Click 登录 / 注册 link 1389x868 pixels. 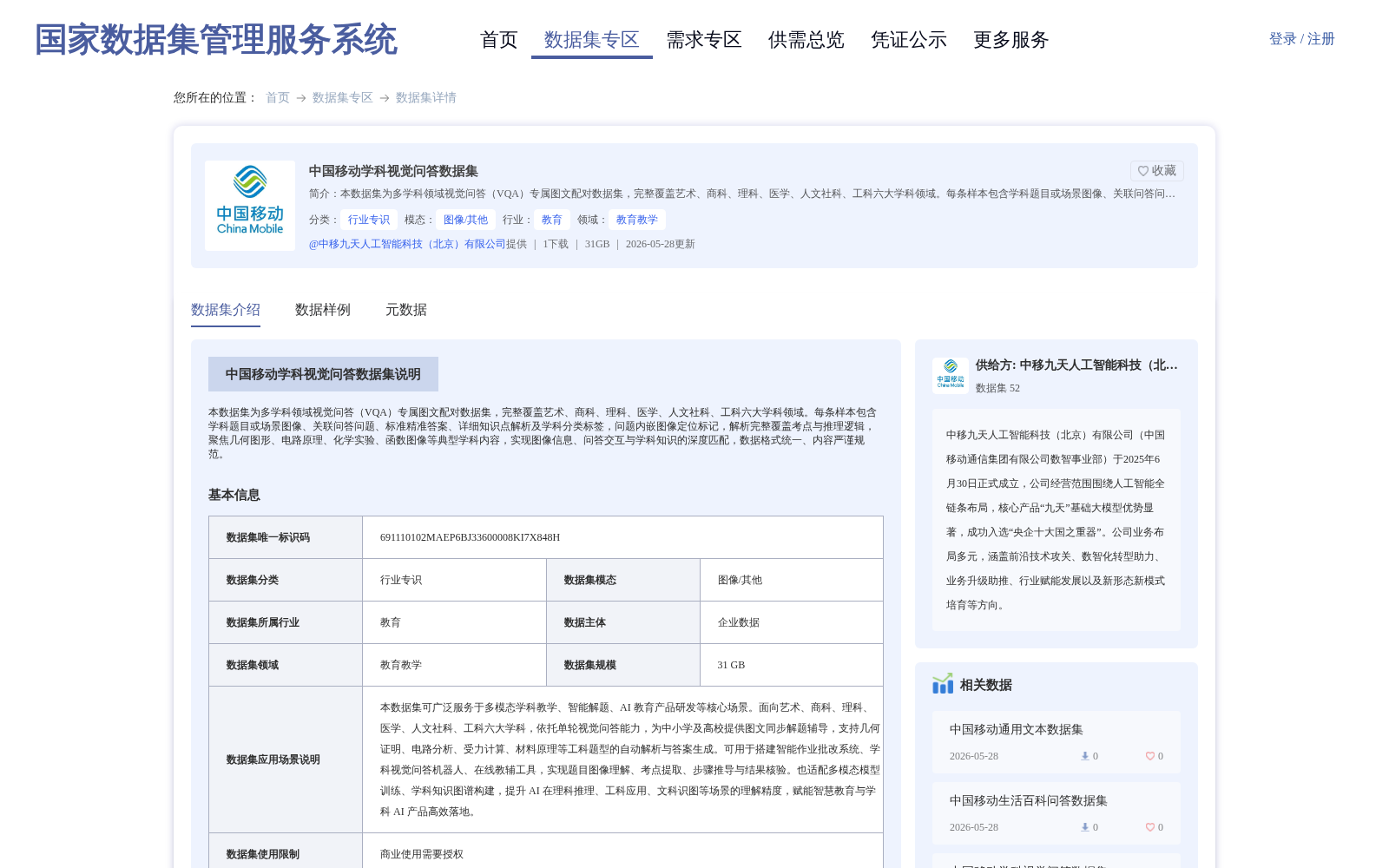[1302, 39]
